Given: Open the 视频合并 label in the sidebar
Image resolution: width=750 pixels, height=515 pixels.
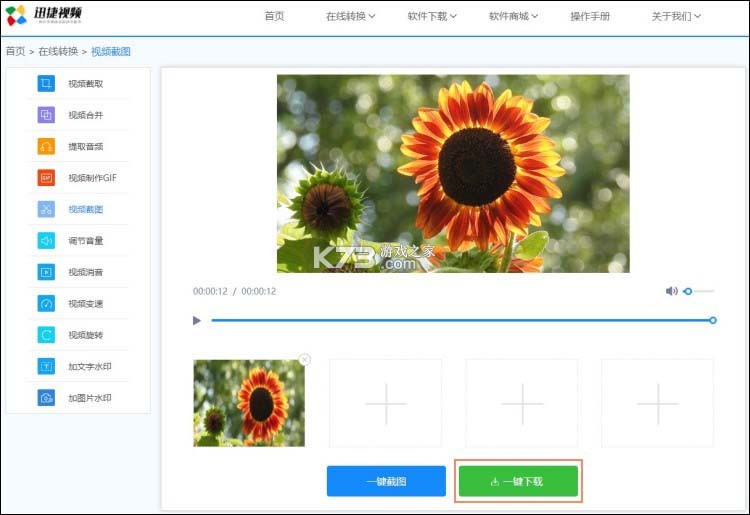Looking at the screenshot, I should tap(86, 115).
